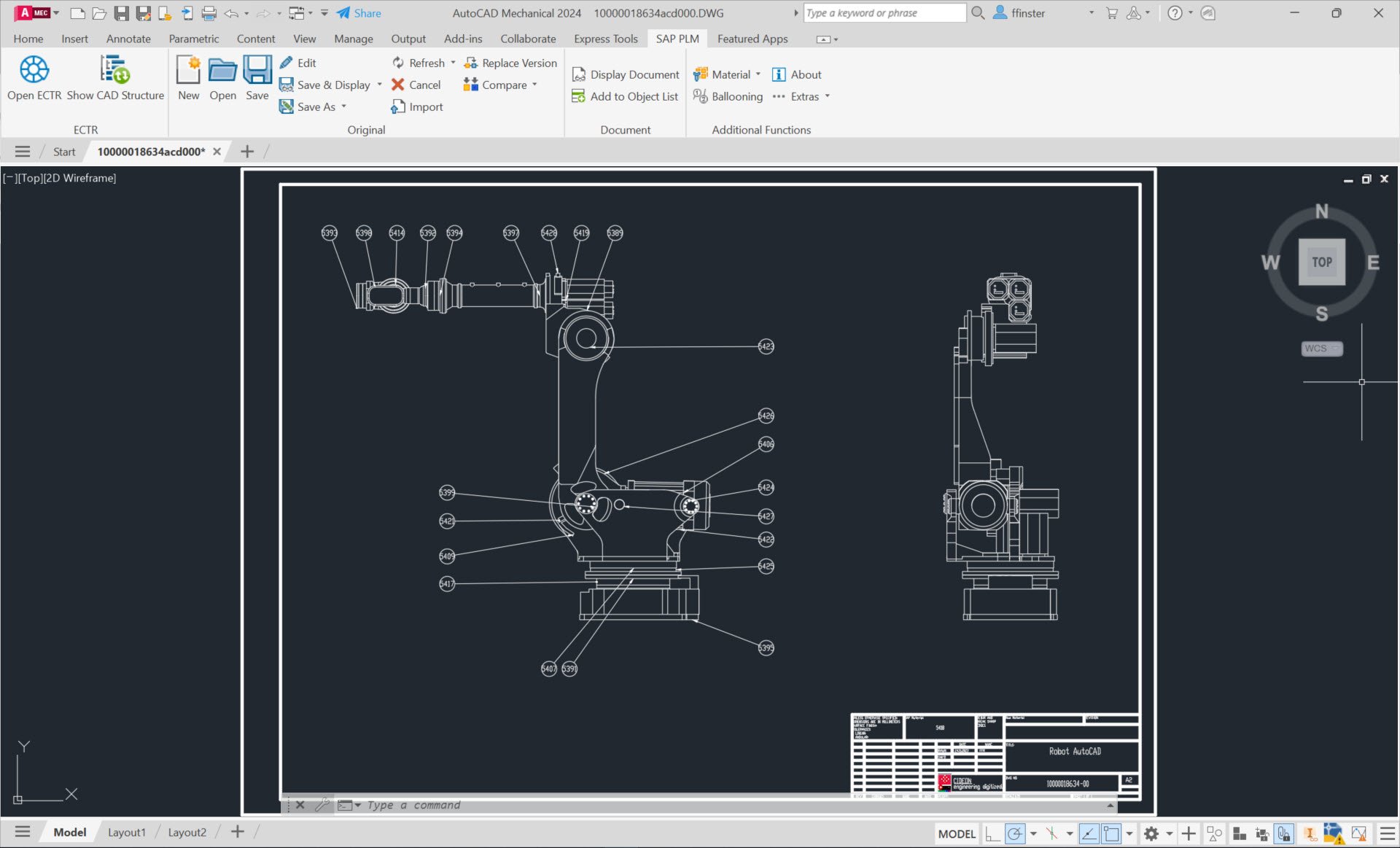Click the Import icon in the Original panel
1400x848 pixels.
(398, 107)
